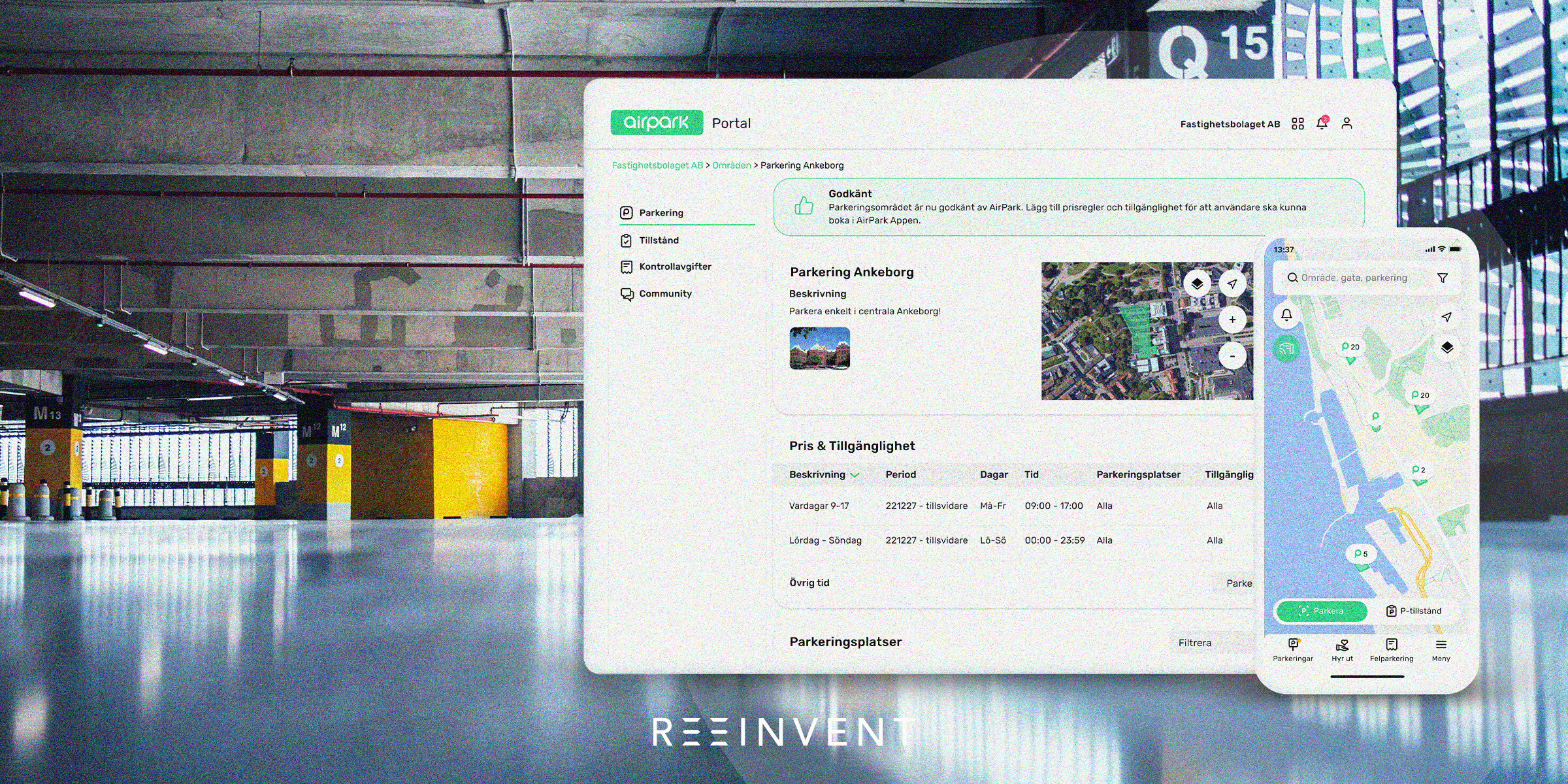Zoom out with minus button on portal map
The image size is (1568, 784).
tap(1232, 356)
